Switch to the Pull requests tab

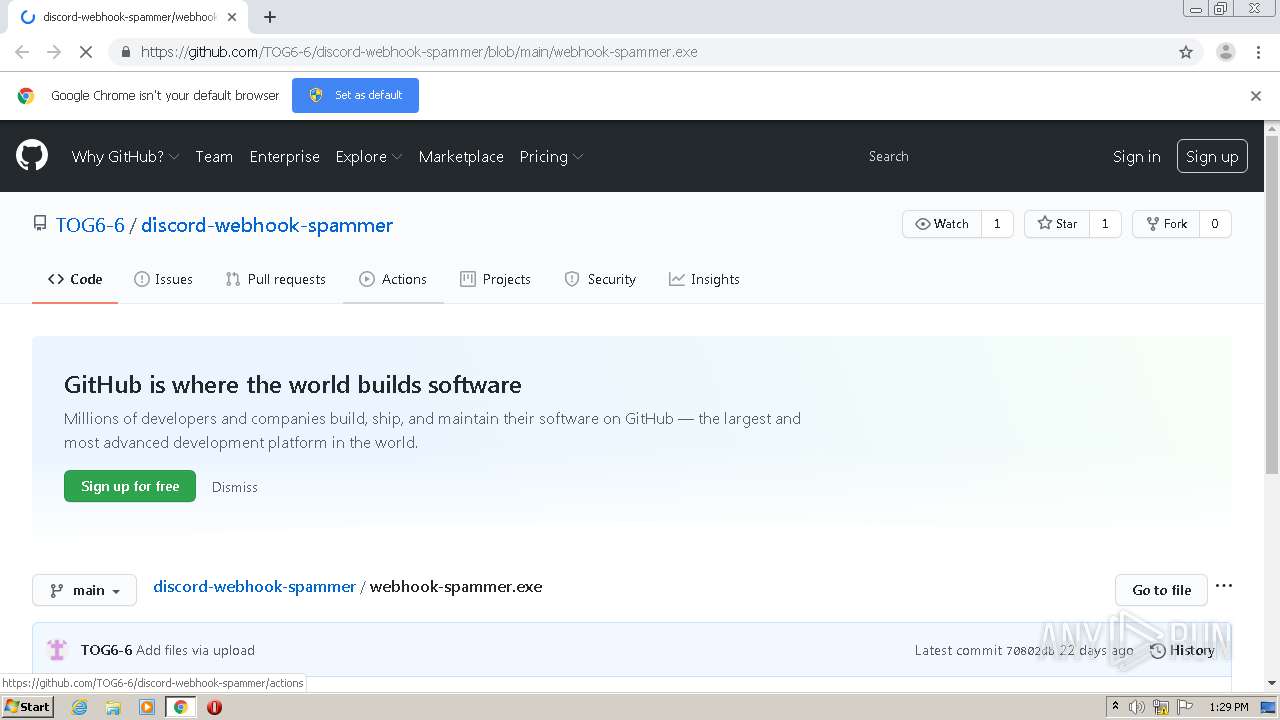pyautogui.click(x=276, y=279)
